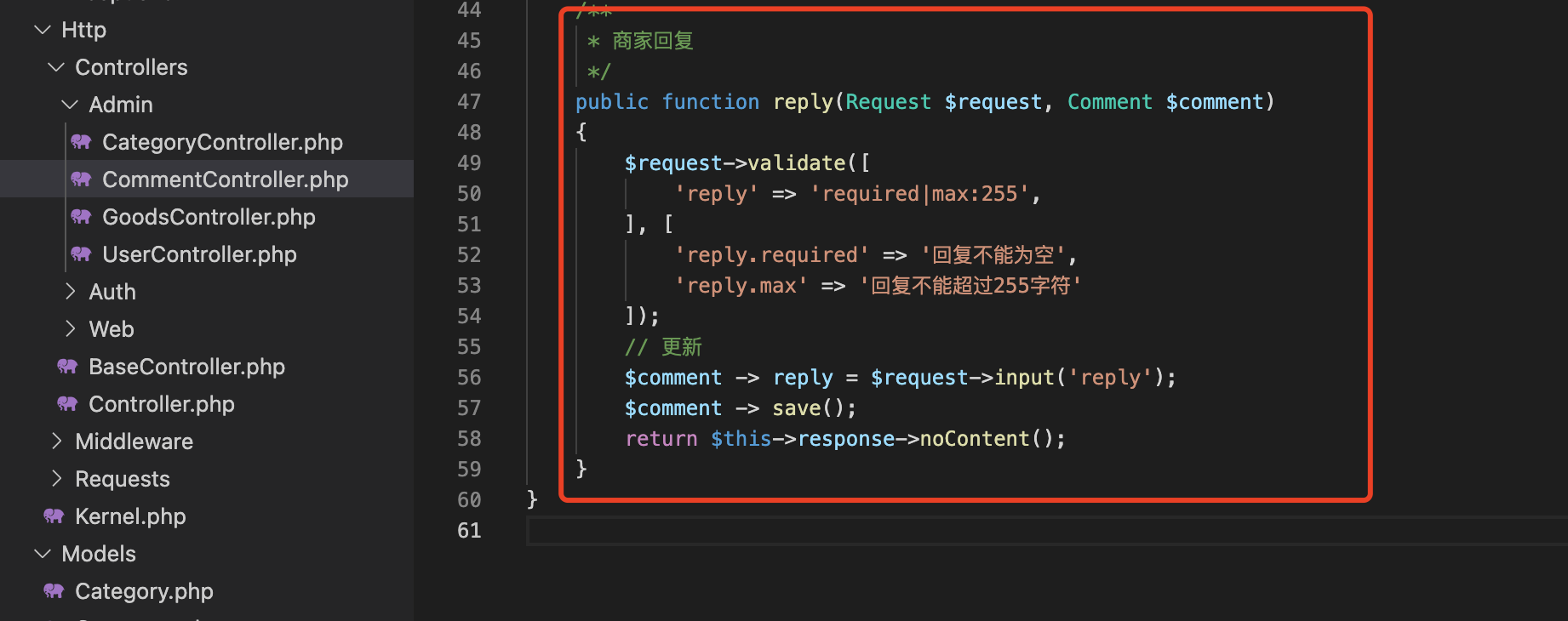Click the '回复不能超过255字符' message string

970,286
